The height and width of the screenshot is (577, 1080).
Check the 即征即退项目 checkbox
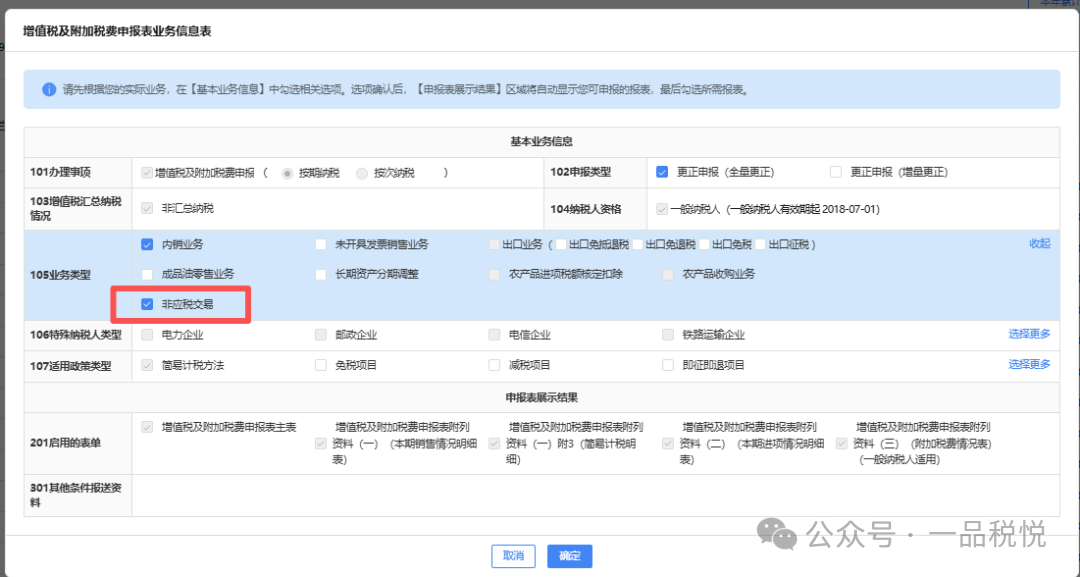667,365
